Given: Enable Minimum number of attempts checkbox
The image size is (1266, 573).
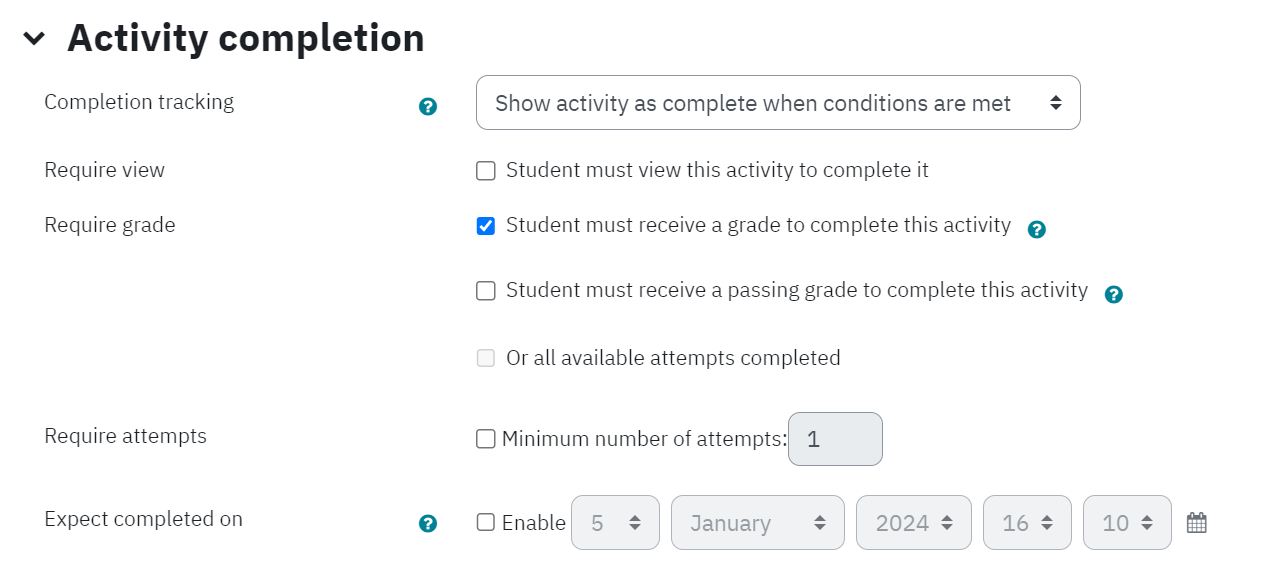Looking at the screenshot, I should pos(486,439).
